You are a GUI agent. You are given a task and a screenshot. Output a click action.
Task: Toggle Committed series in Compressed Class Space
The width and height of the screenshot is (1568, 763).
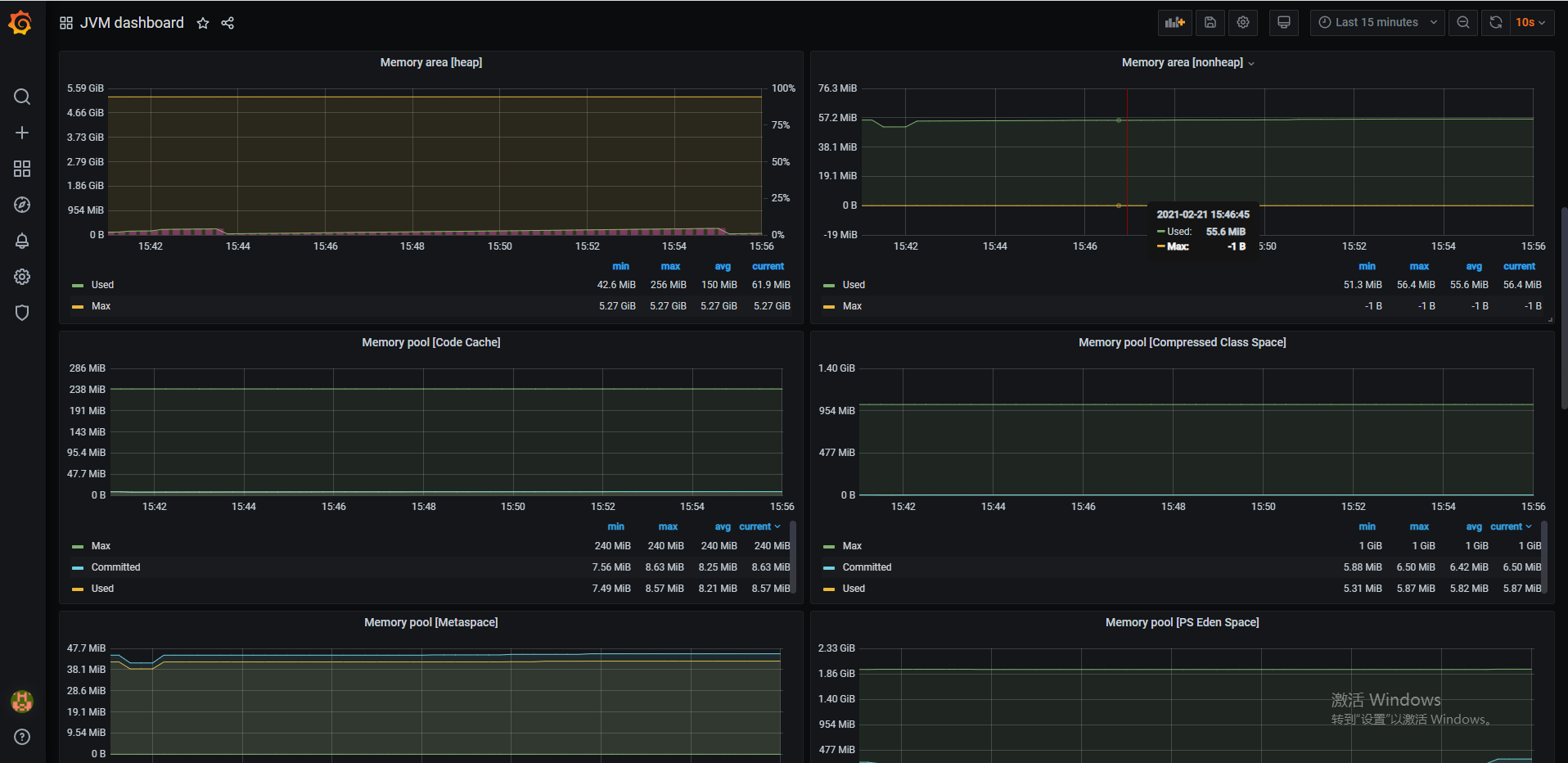(867, 567)
